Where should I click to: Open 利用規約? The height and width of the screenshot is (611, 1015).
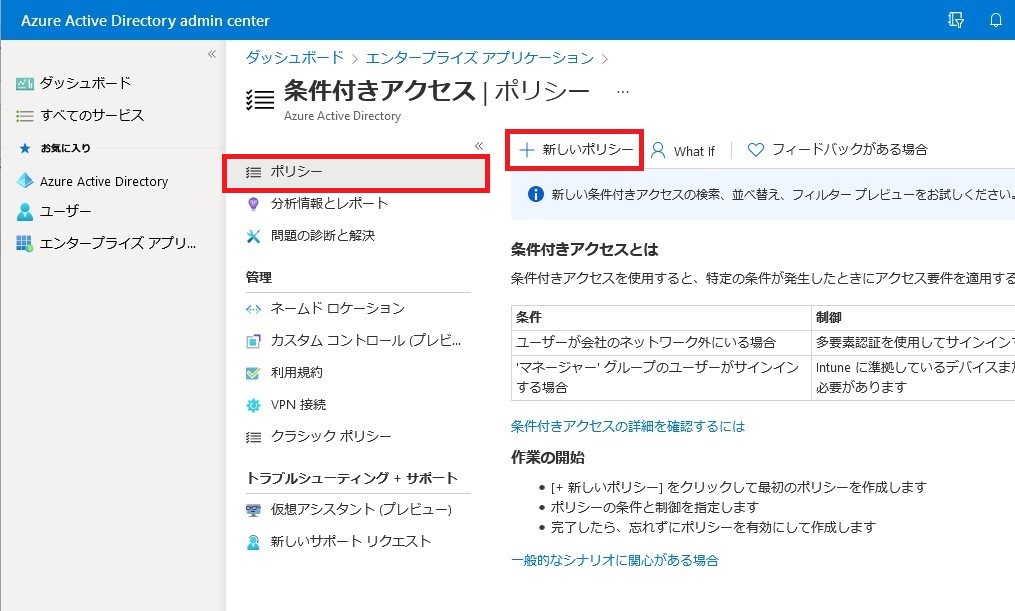click(x=296, y=373)
